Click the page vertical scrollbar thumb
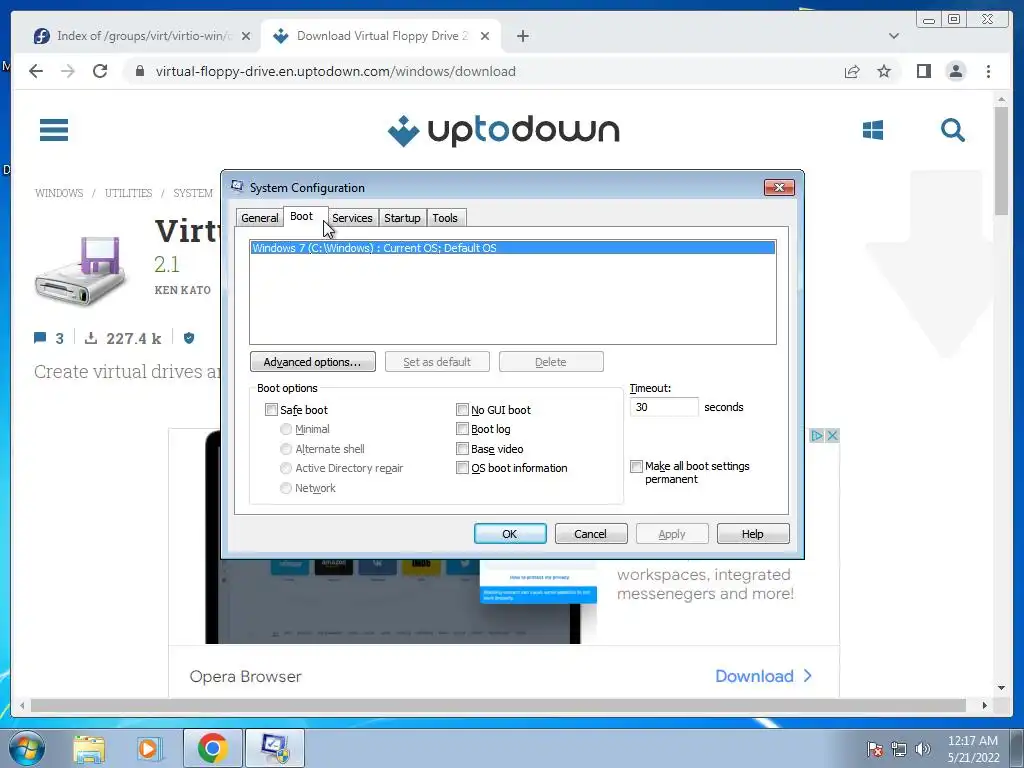Viewport: 1024px width, 768px height. (x=1001, y=160)
